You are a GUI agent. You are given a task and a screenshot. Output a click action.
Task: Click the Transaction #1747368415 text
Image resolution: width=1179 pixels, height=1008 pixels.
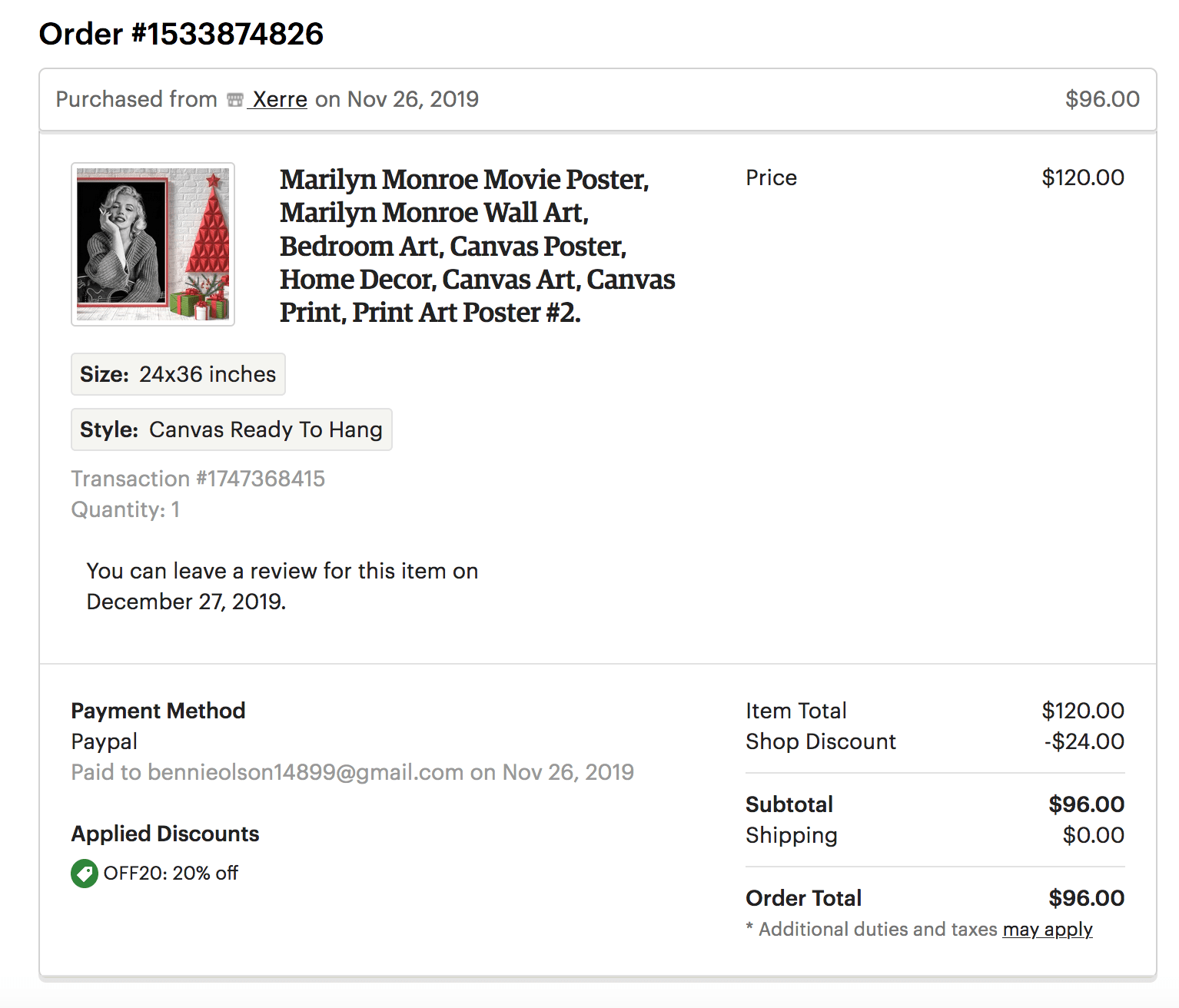pyautogui.click(x=198, y=479)
